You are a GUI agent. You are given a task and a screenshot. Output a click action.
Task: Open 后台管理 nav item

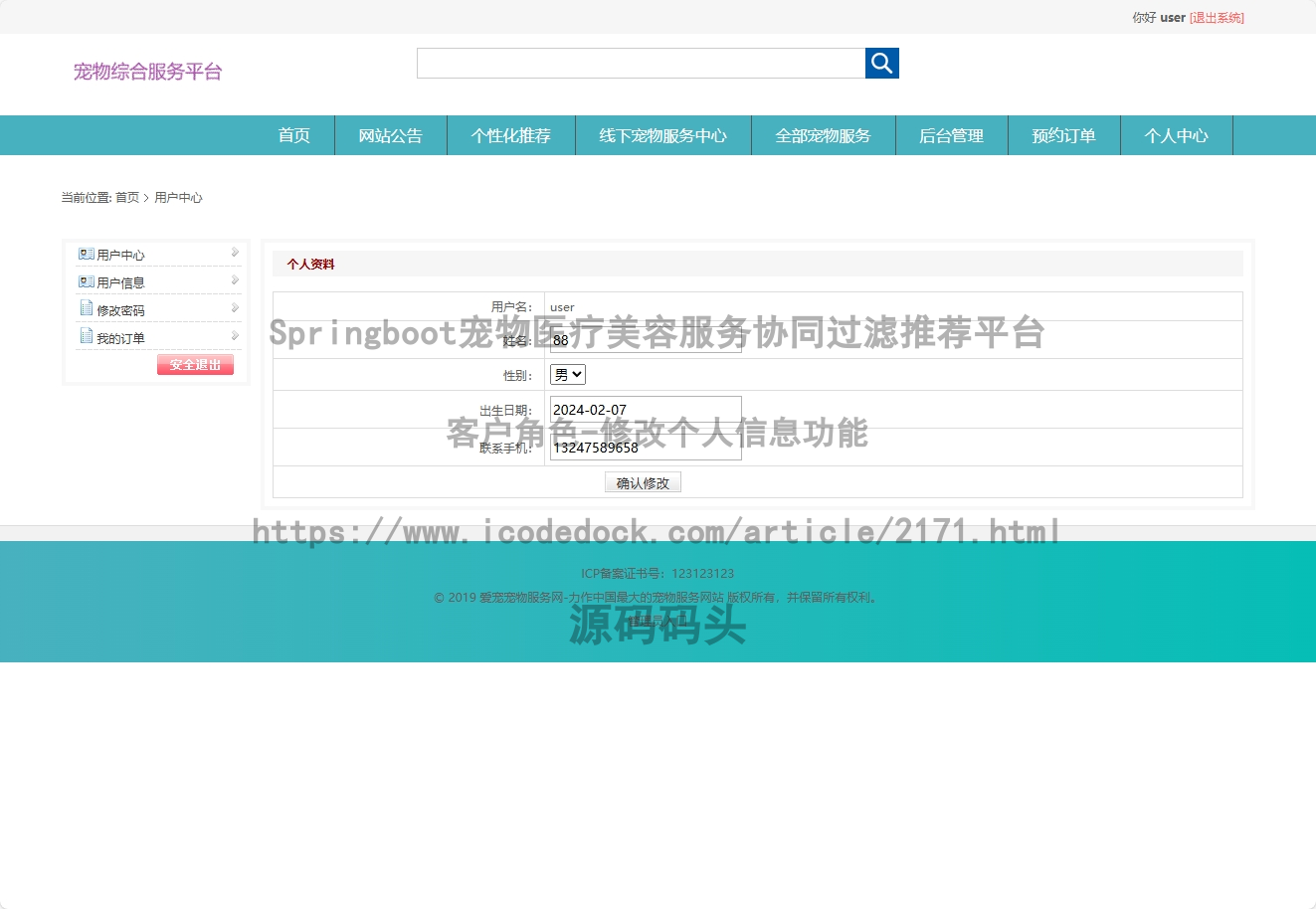tap(952, 135)
